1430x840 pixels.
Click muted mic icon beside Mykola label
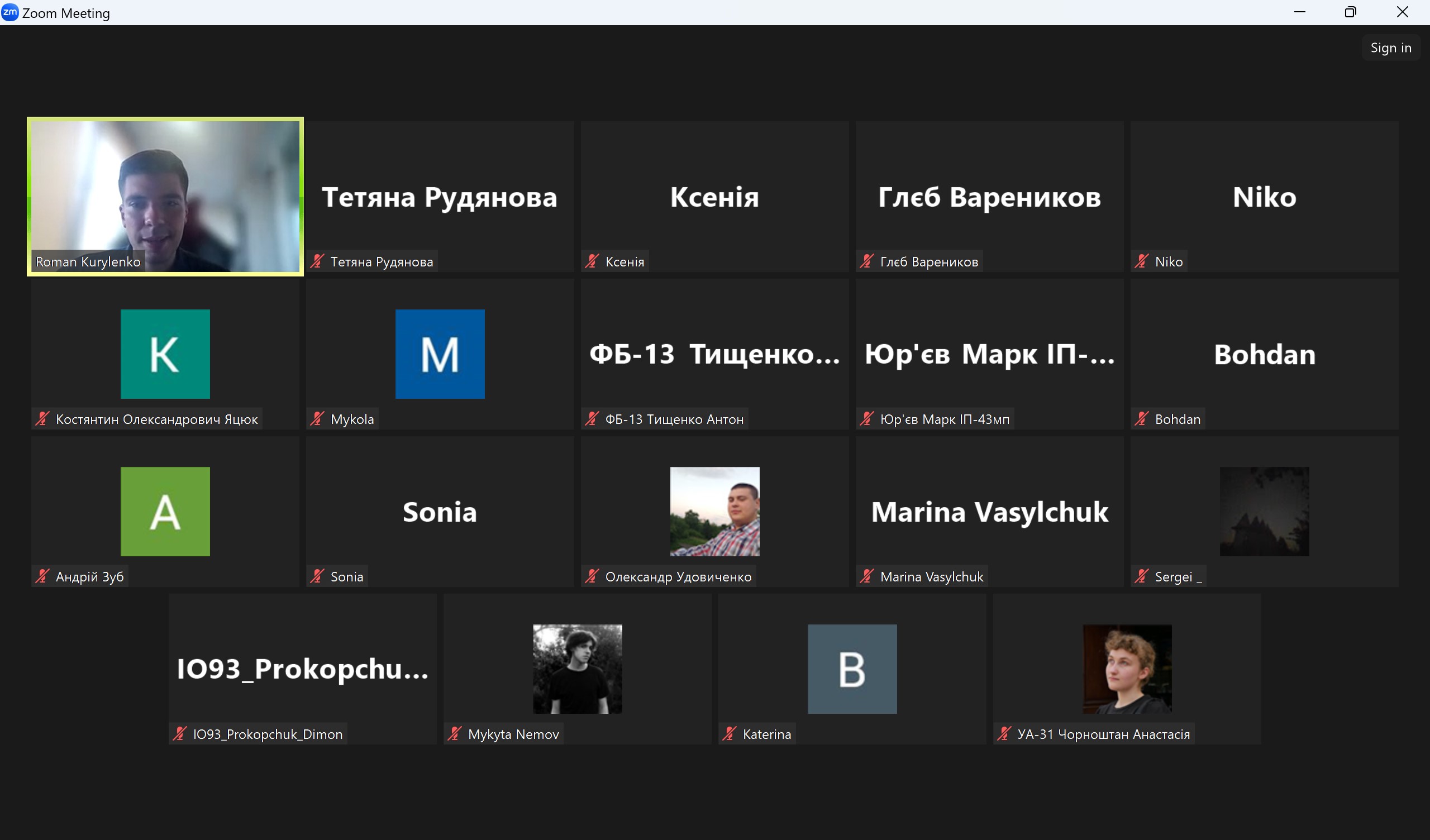coord(317,419)
